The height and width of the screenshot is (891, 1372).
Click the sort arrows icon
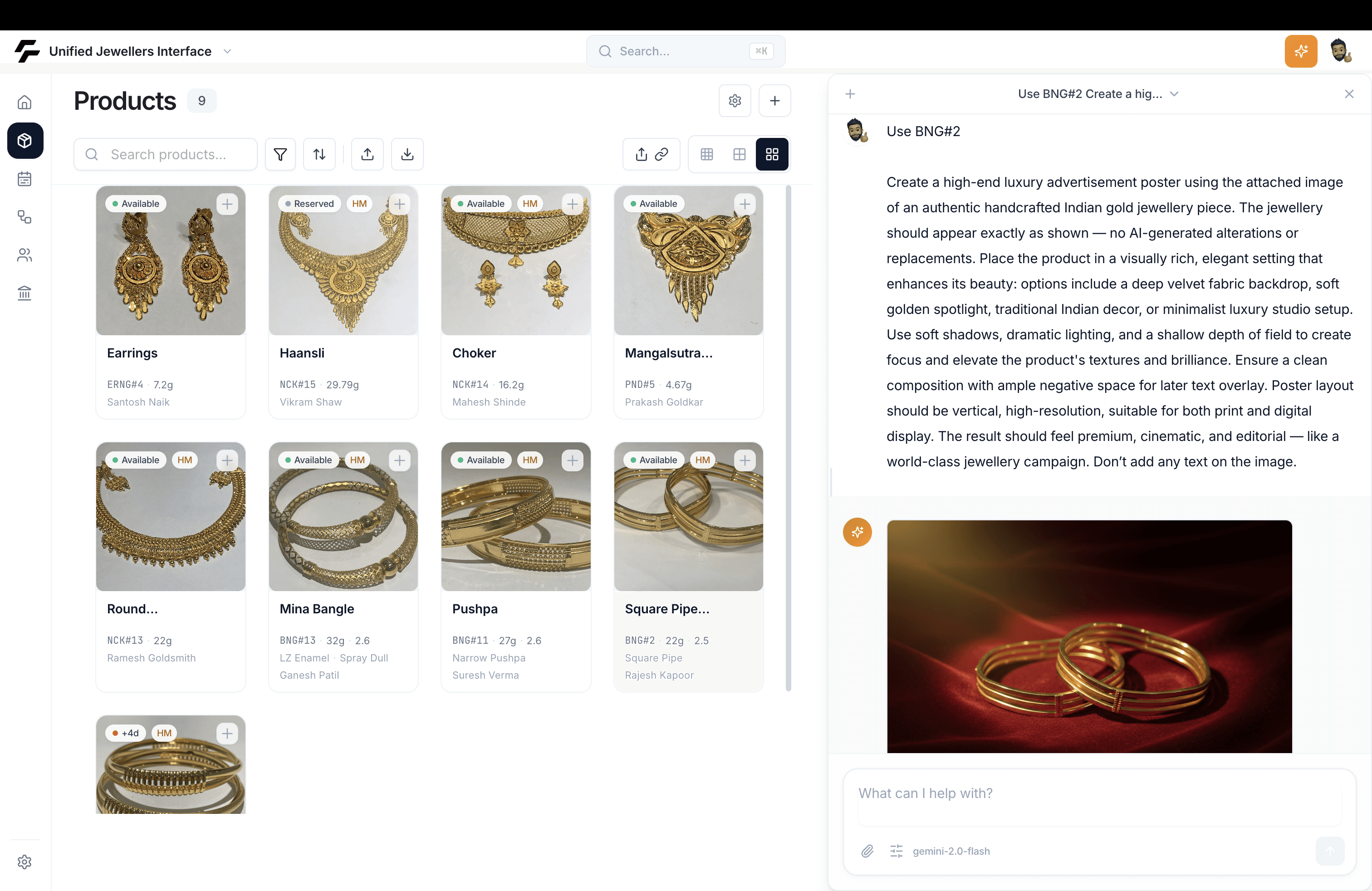[319, 154]
